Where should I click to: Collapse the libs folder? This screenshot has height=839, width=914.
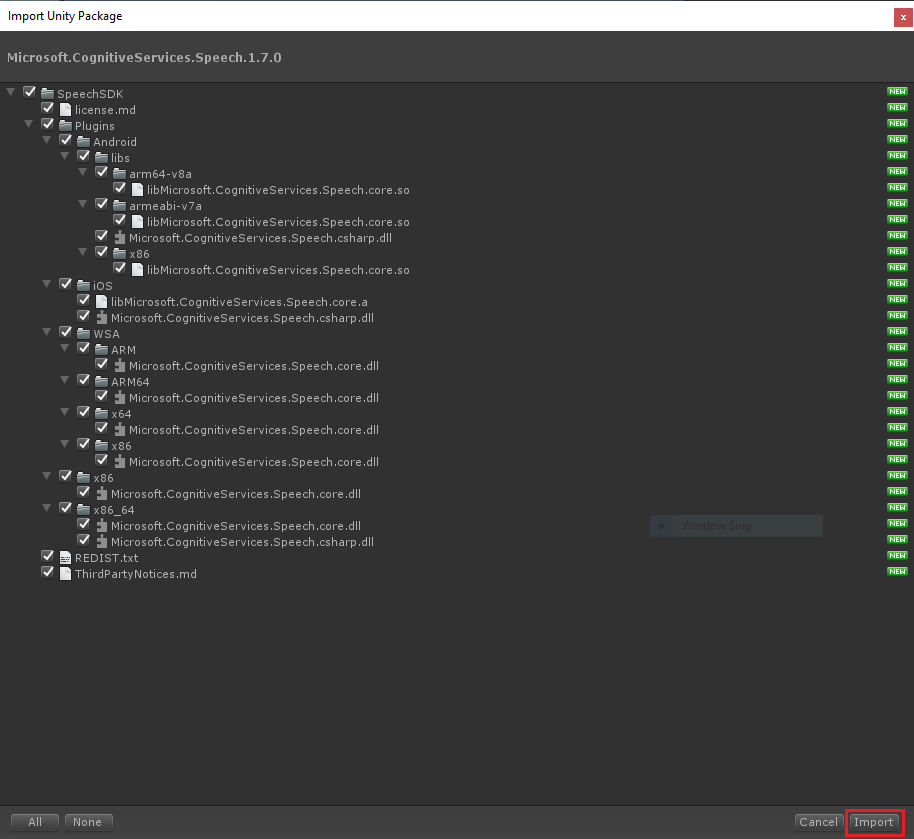65,156
